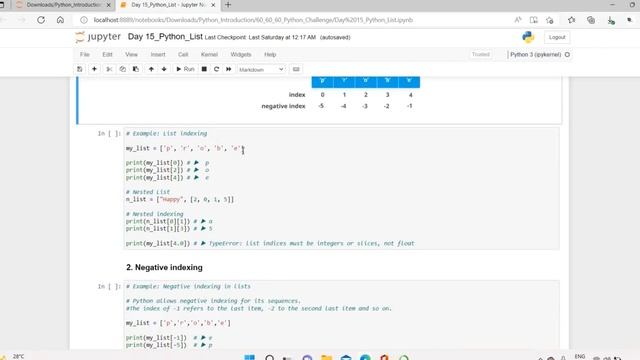Go to browser home page
The height and width of the screenshot is (360, 640).
tap(60, 20)
